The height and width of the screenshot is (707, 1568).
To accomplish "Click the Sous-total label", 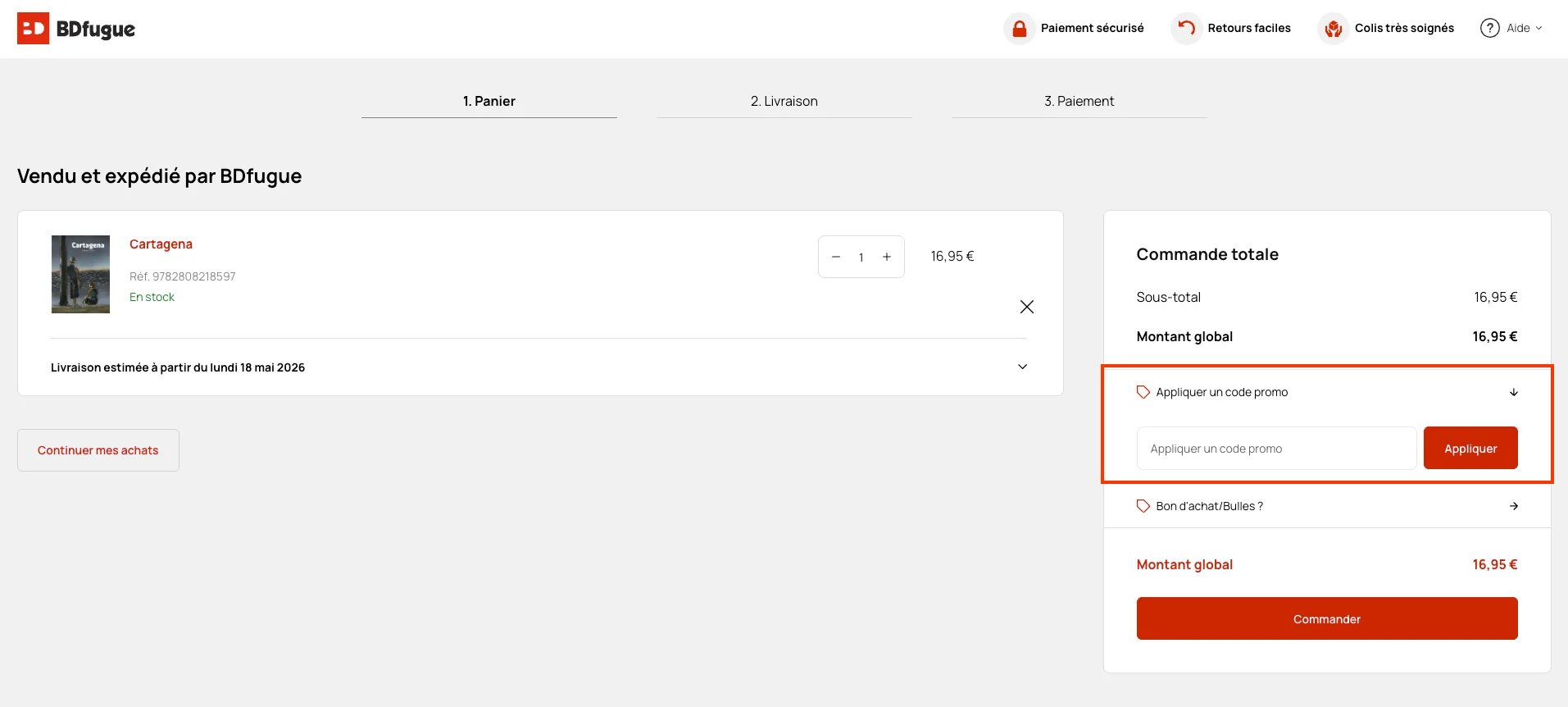I will point(1168,297).
